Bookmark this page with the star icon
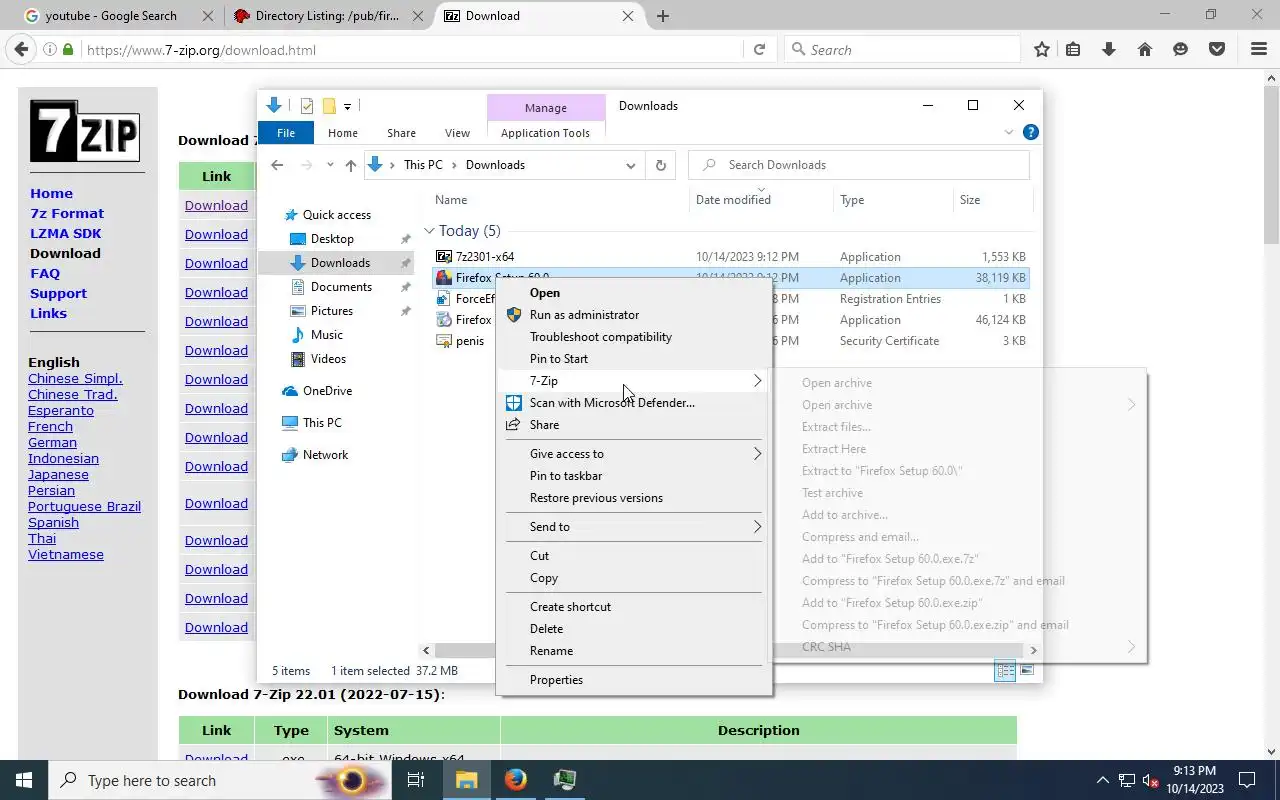This screenshot has height=800, width=1280. pyautogui.click(x=1042, y=49)
